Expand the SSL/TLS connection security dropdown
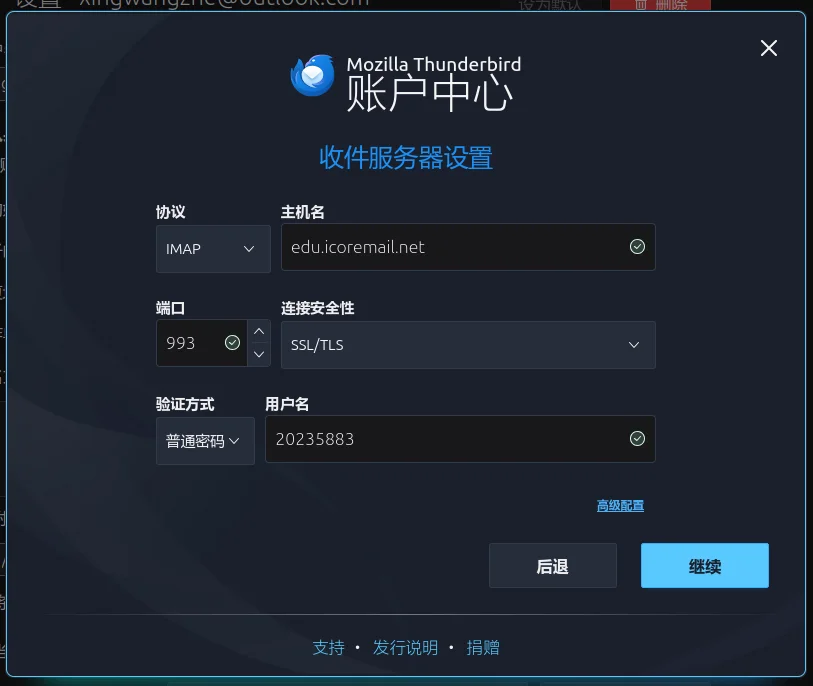Viewport: 813px width, 686px height. [x=468, y=345]
